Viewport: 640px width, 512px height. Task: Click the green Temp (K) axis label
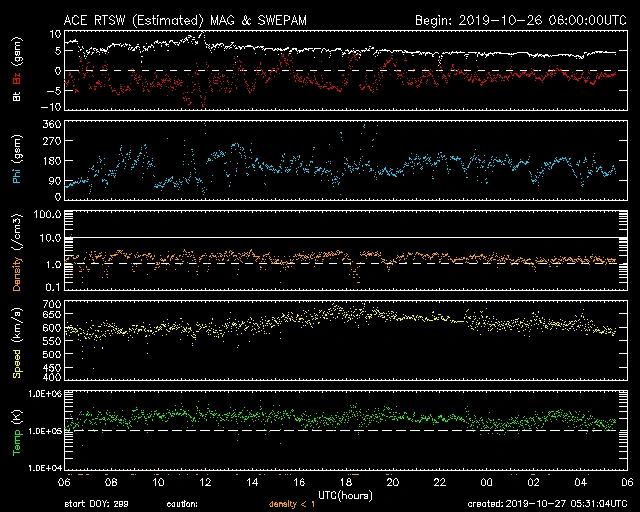coord(17,430)
